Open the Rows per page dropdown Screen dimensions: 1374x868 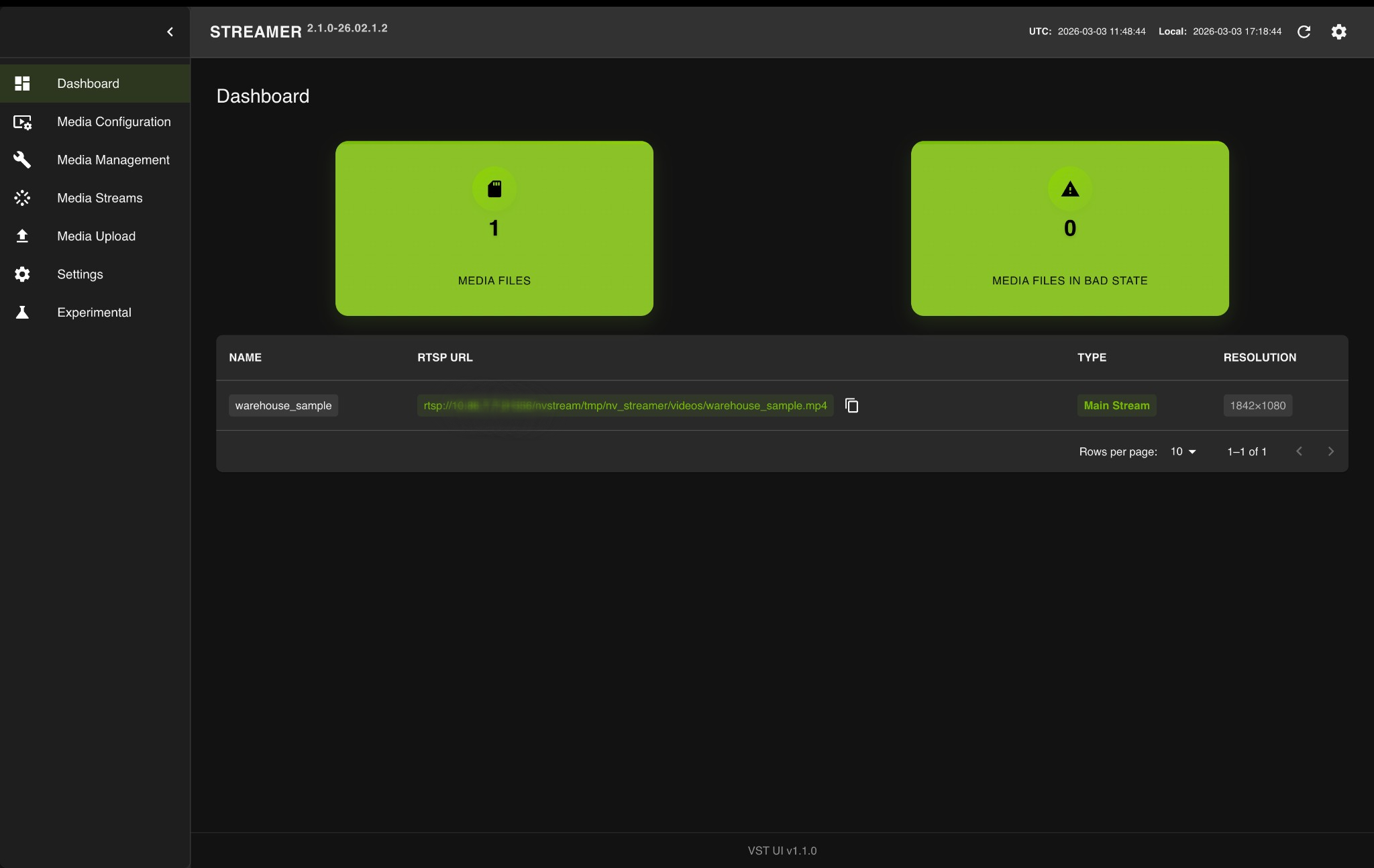(1183, 451)
